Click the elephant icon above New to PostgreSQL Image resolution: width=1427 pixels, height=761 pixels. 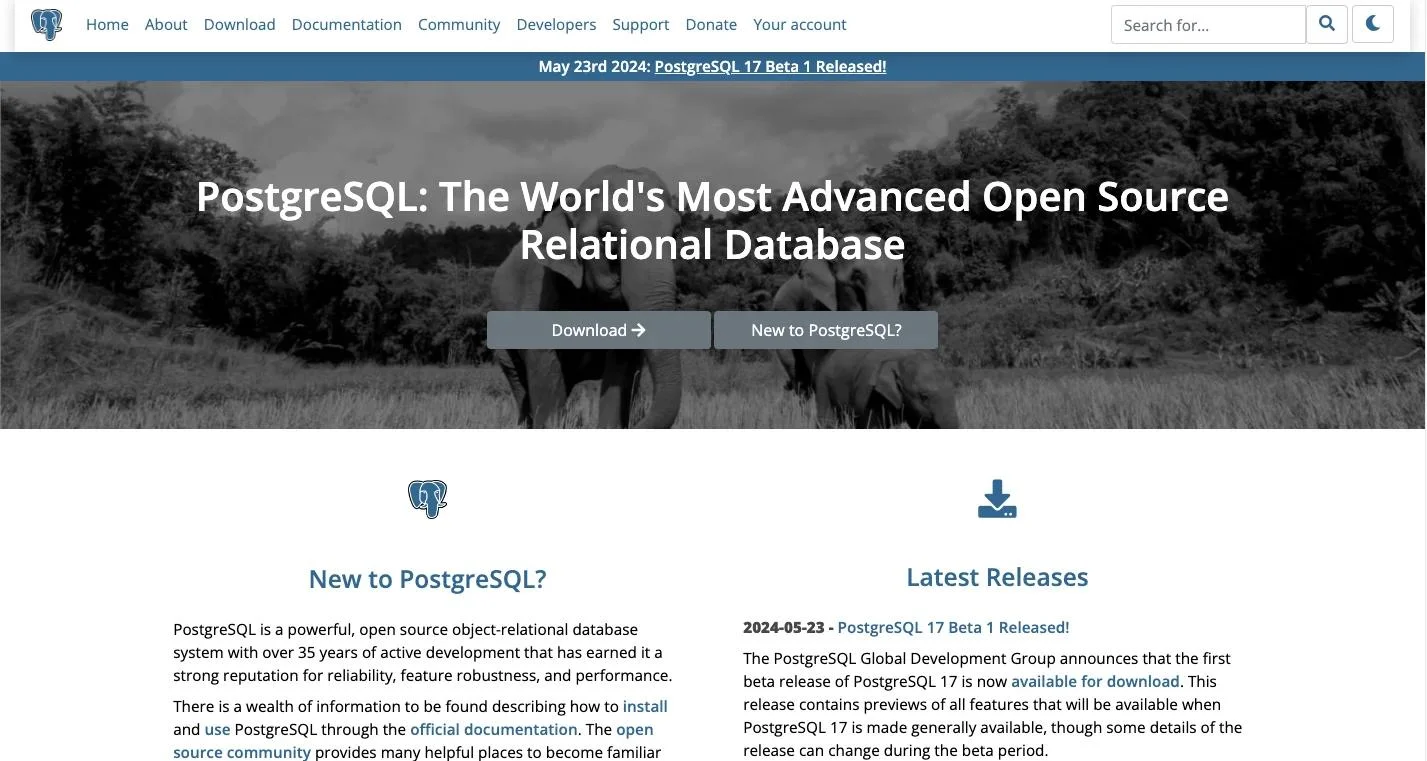click(x=428, y=499)
